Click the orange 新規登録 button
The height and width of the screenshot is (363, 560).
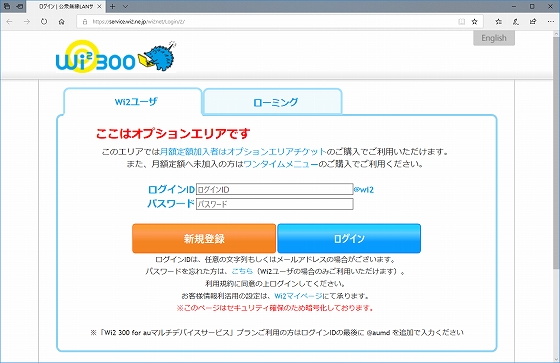[204, 238]
